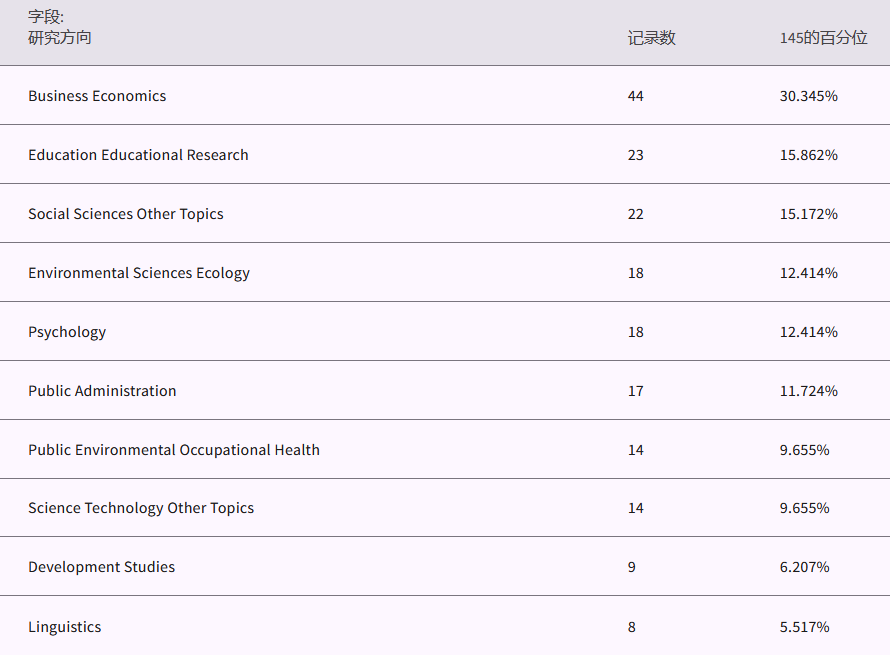Click Public Environmental Occupational Health

click(x=174, y=450)
